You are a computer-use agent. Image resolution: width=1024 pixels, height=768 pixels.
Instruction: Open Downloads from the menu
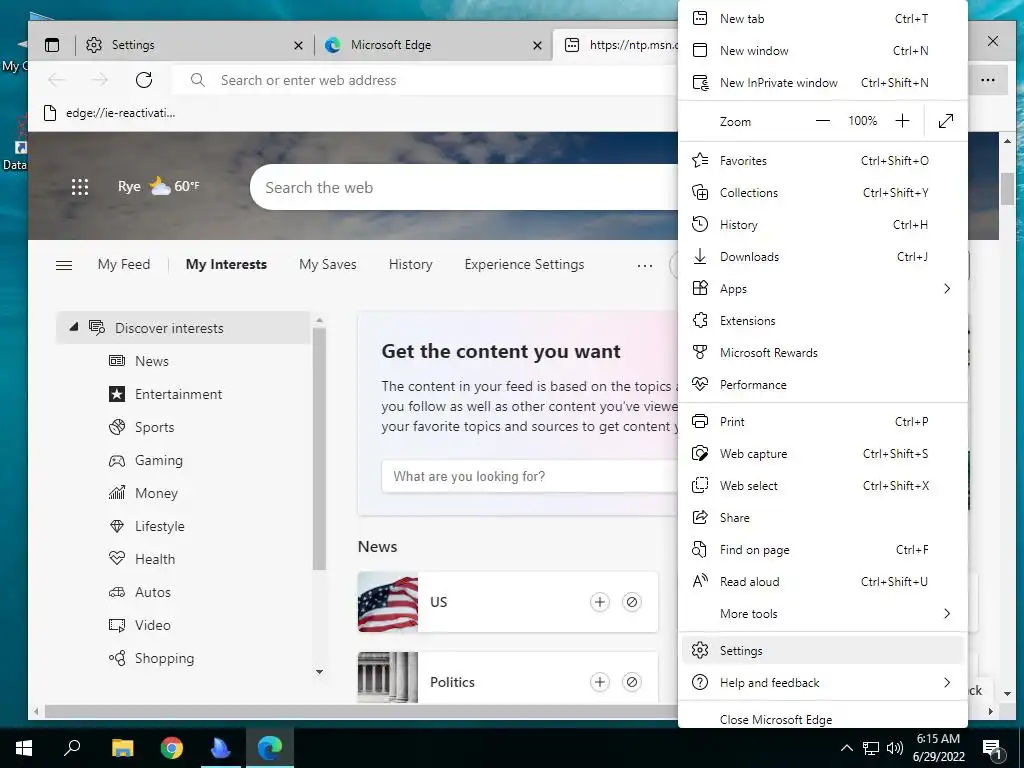823,257
